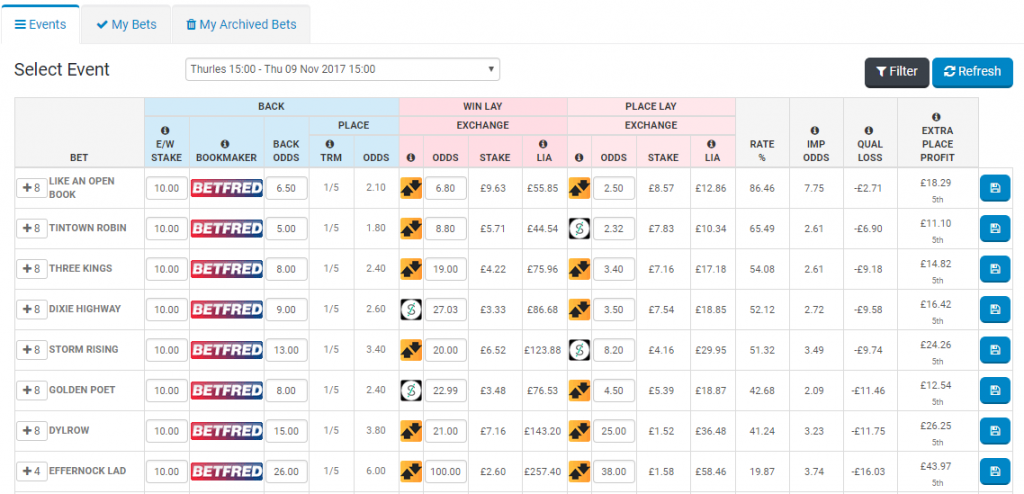Open the Select Event dropdown
The image size is (1024, 494).
342,69
